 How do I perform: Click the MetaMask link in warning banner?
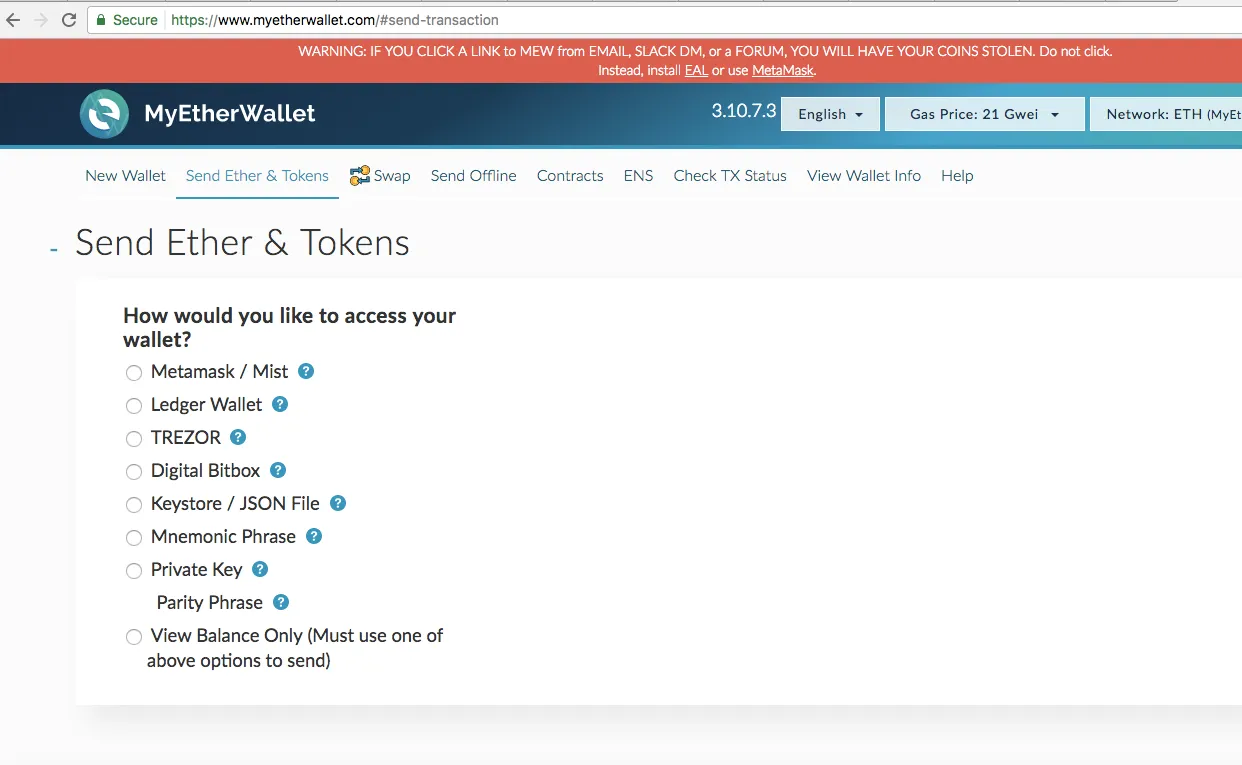783,71
